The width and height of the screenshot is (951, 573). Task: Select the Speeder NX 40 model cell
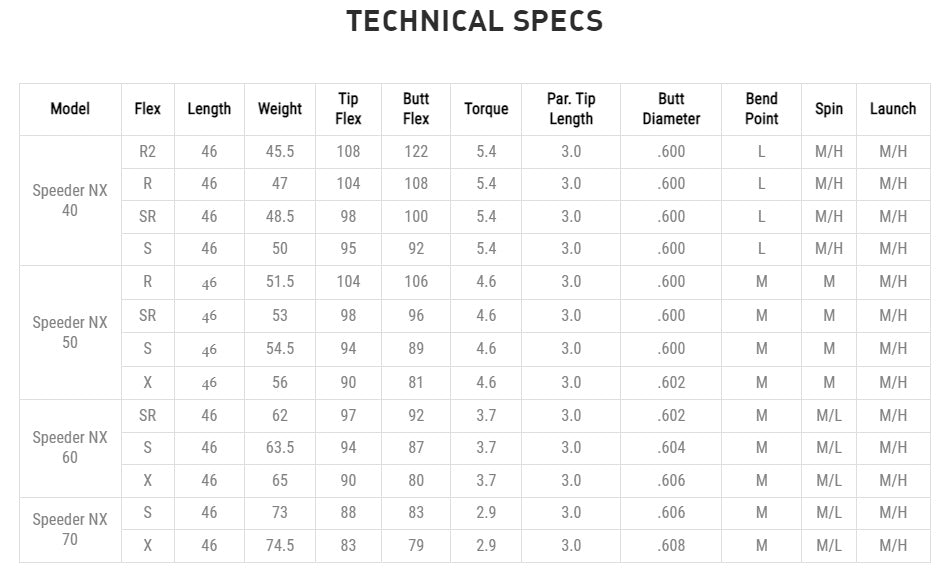70,200
